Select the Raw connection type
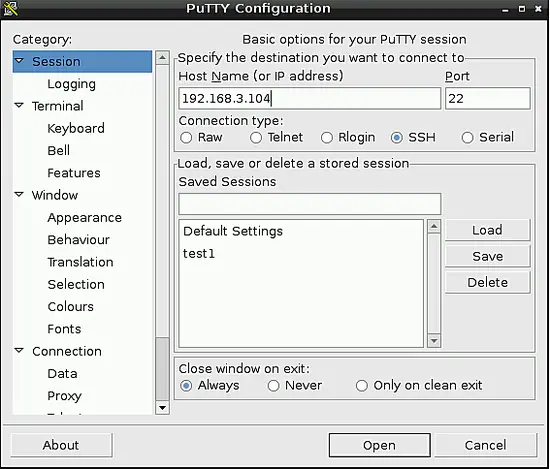The image size is (550, 469). pyautogui.click(x=186, y=138)
